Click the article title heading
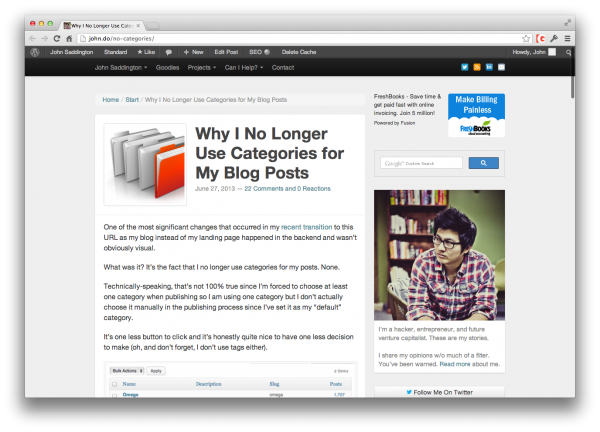Image resolution: width=600 pixels, height=432 pixels. (270, 153)
